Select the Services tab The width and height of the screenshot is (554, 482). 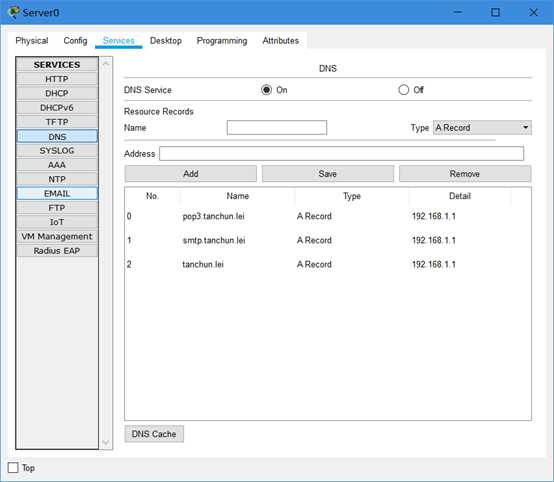click(118, 41)
